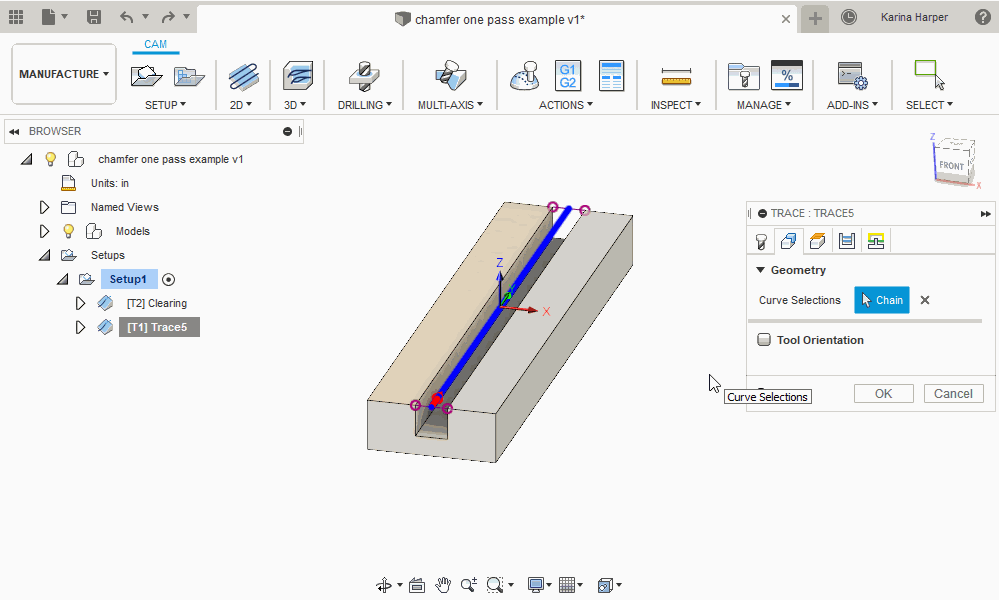Expand the [T1] Trace5 operation
Viewport: 999px width, 600px height.
pyautogui.click(x=80, y=327)
